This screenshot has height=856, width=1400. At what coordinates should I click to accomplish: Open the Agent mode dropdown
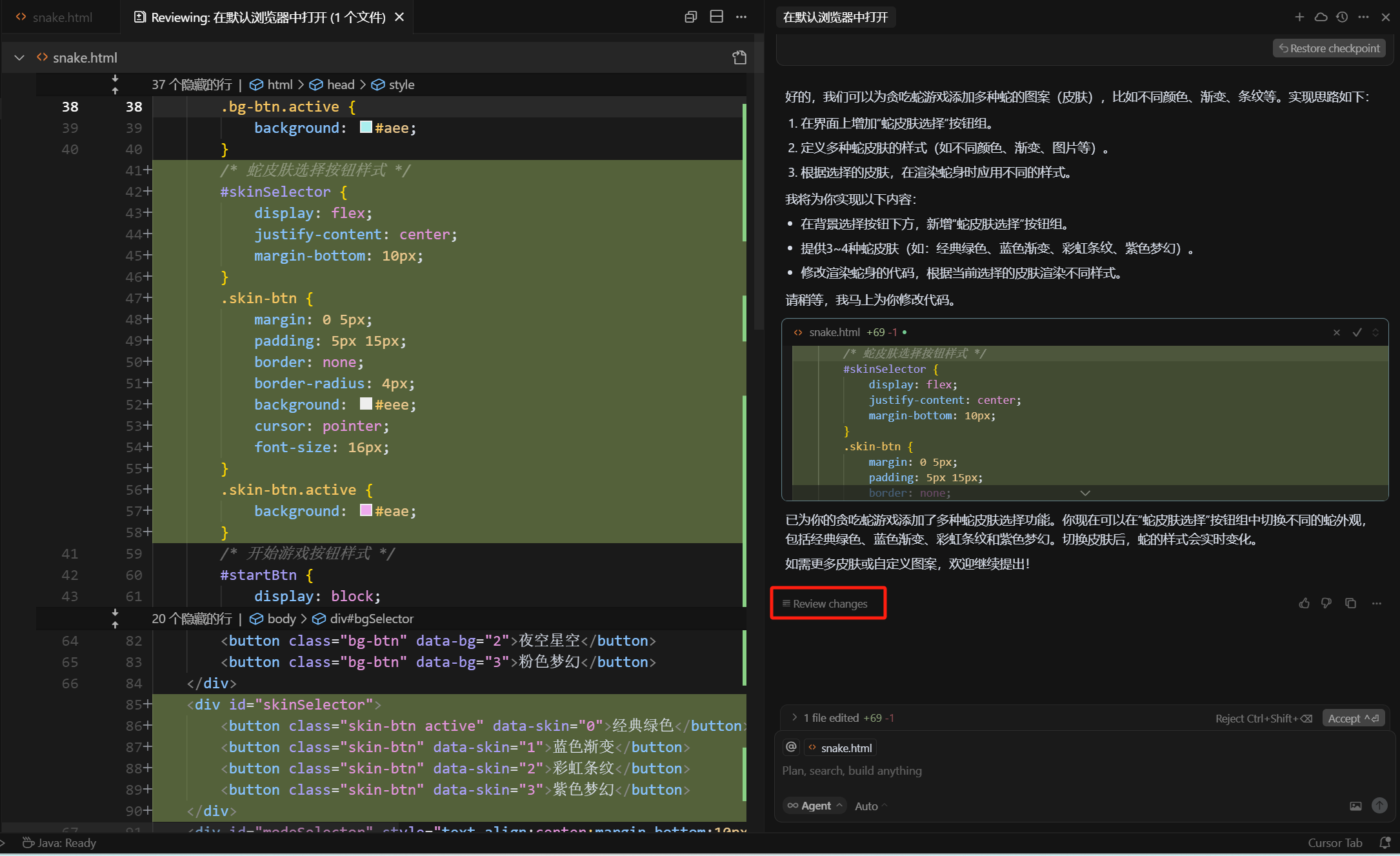point(815,806)
